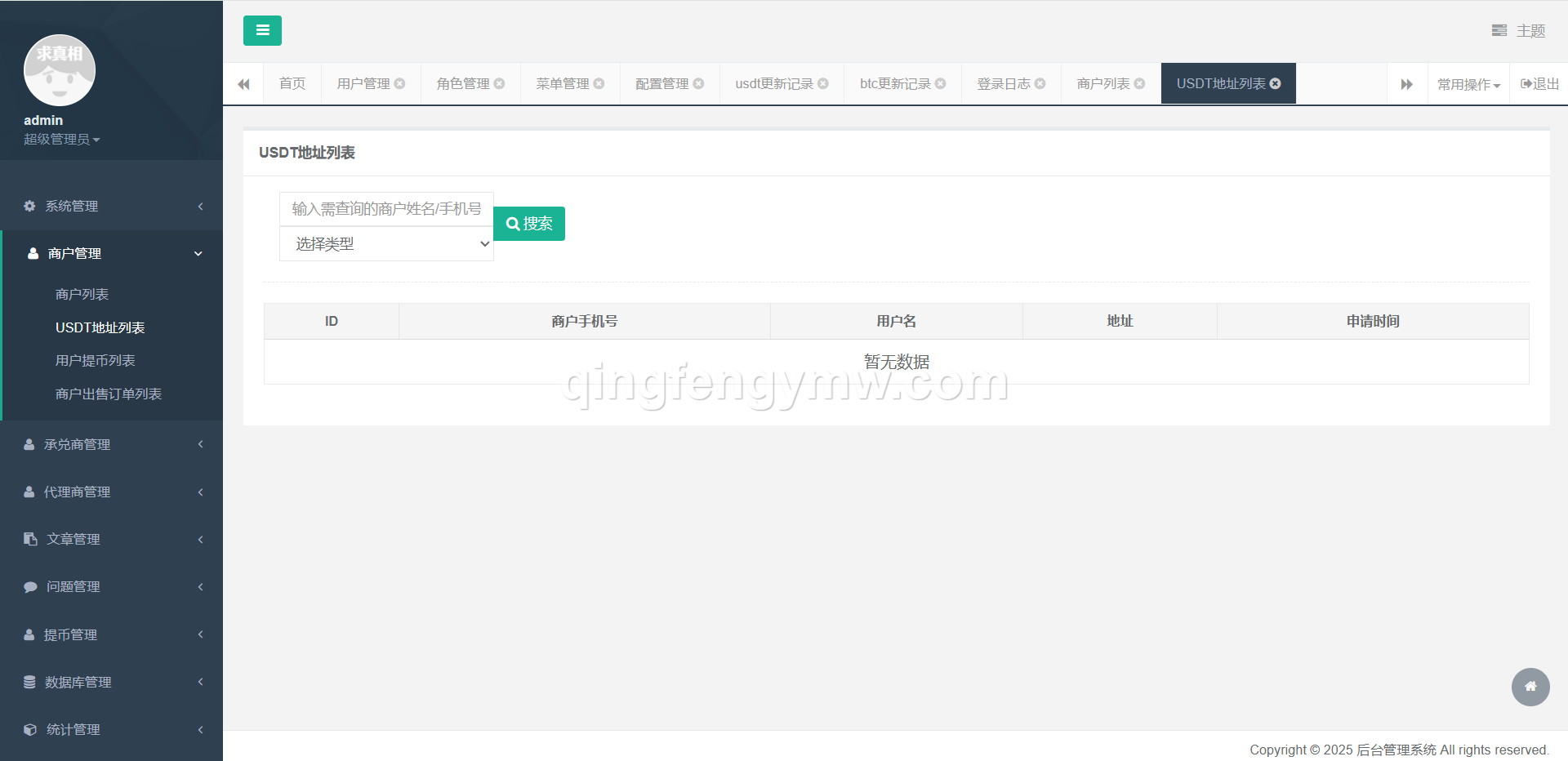Switch to the 首页 tab
Screen dimensions: 1568x761
[292, 83]
